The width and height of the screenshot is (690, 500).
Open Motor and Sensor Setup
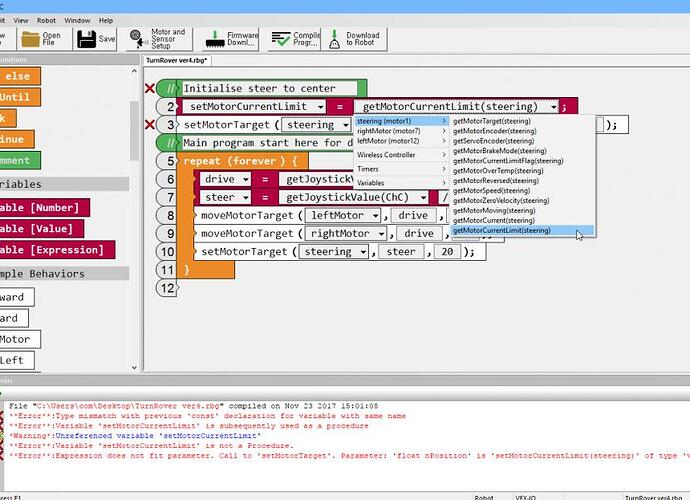[x=160, y=39]
